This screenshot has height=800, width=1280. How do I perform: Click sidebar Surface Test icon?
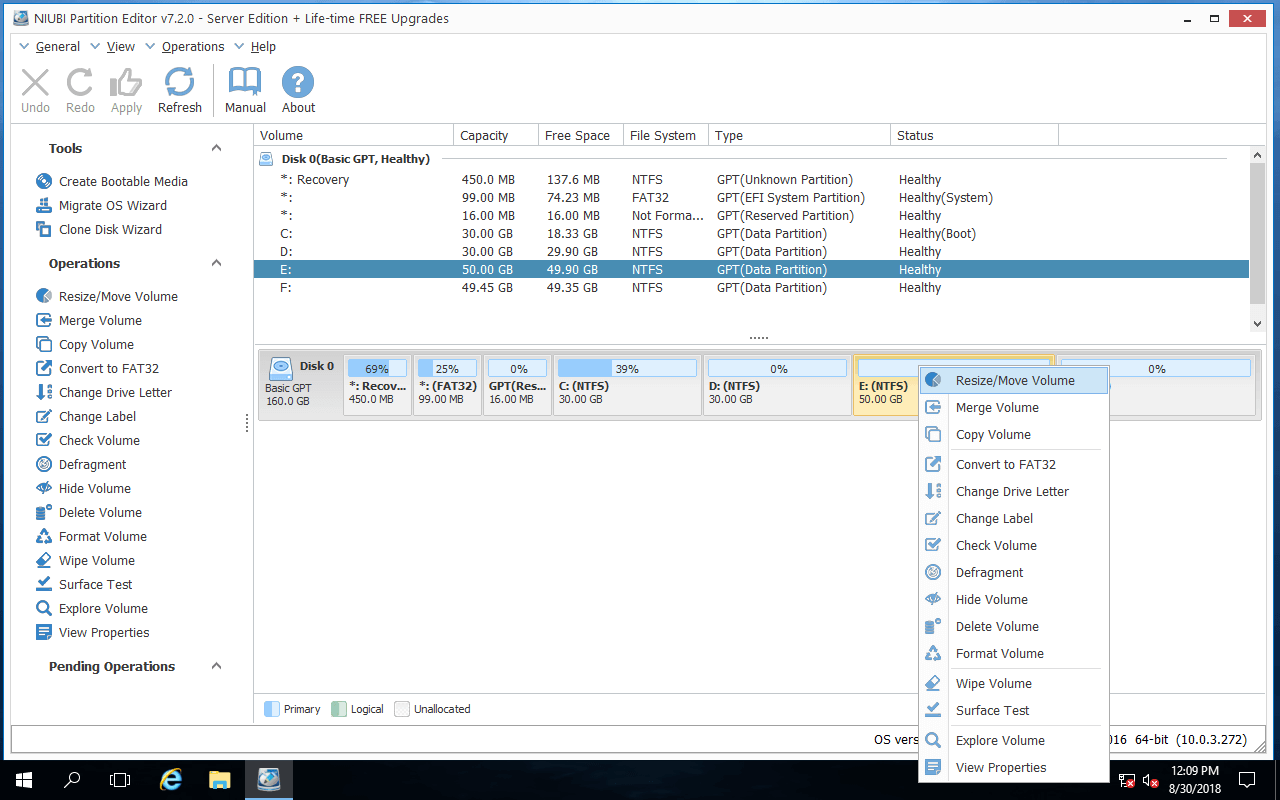43,584
